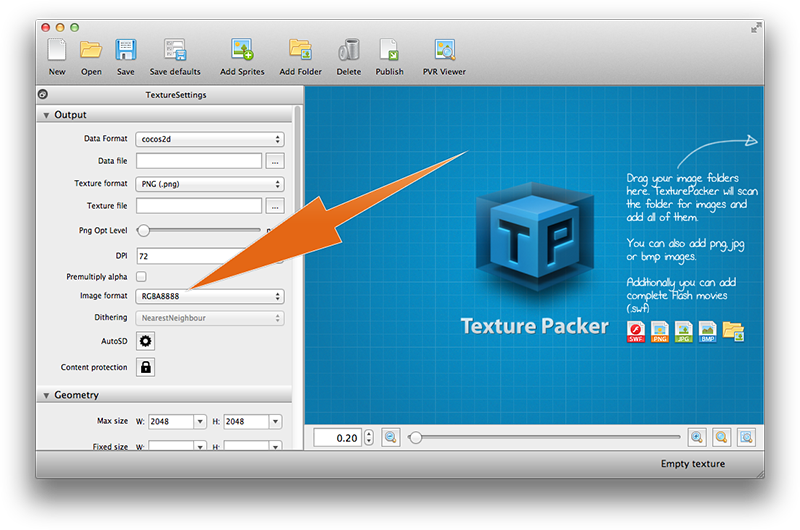Click the Save toolbar icon
Image resolution: width=800 pixels, height=530 pixels.
(125, 50)
